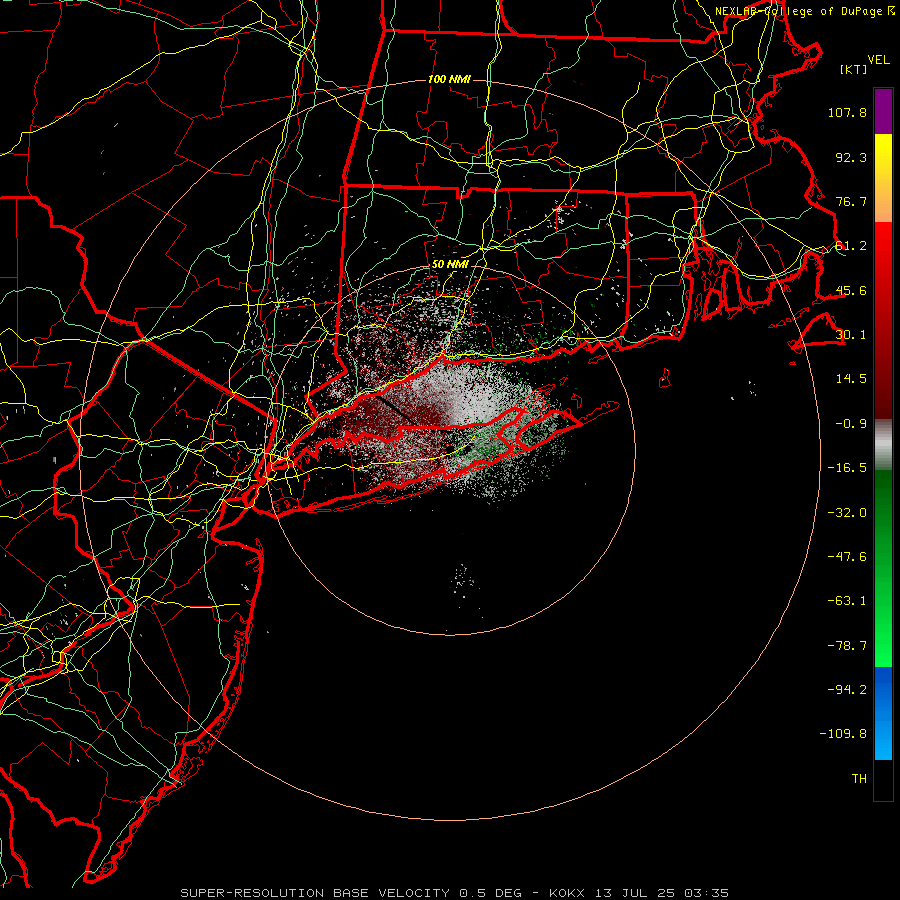Select the -63.1 scale value
Viewport: 900px width, 900px height.
[x=847, y=601]
